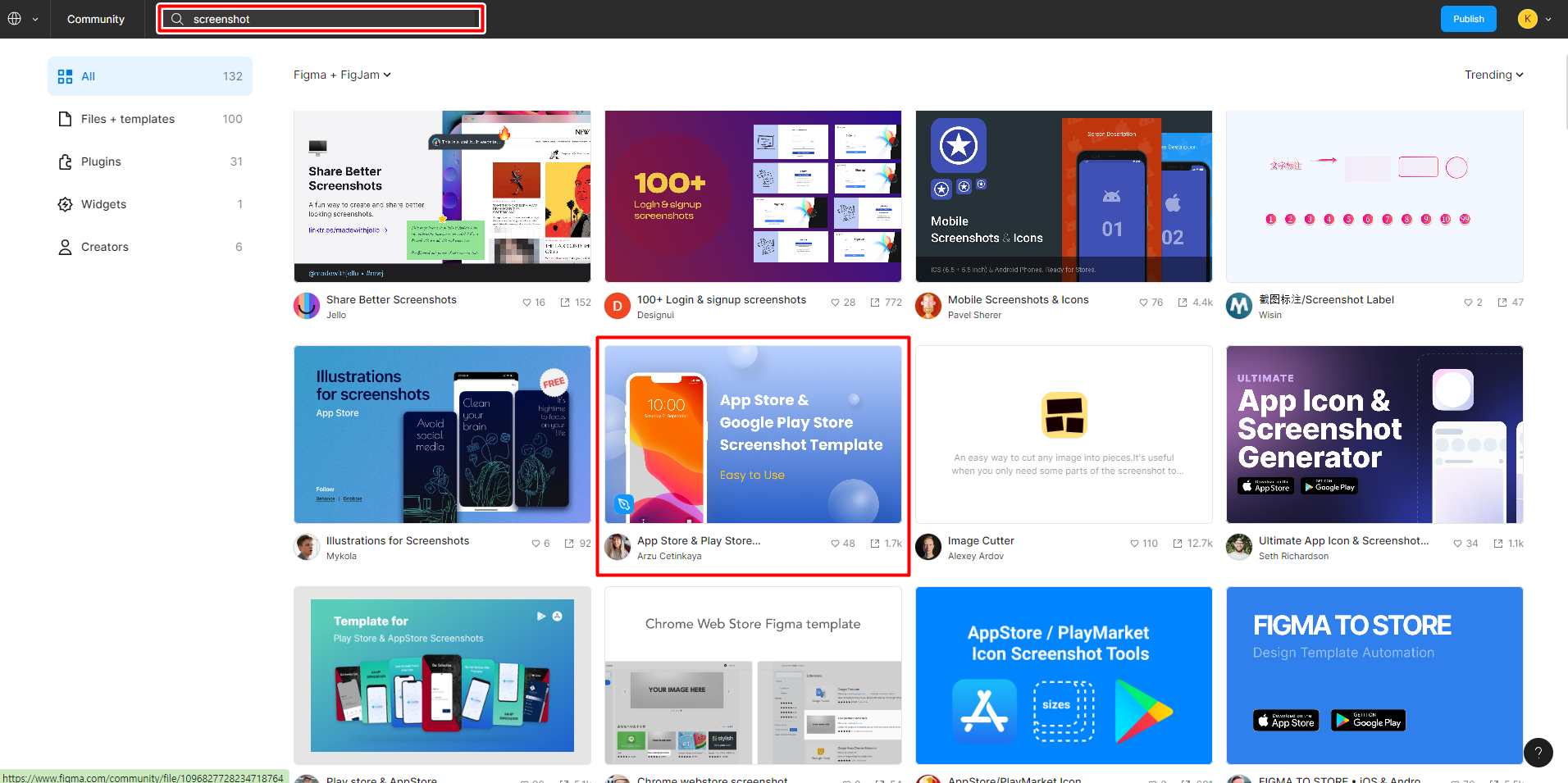Click the Widgets icon in sidebar
Screen dimensions: 1568x783
[65, 204]
